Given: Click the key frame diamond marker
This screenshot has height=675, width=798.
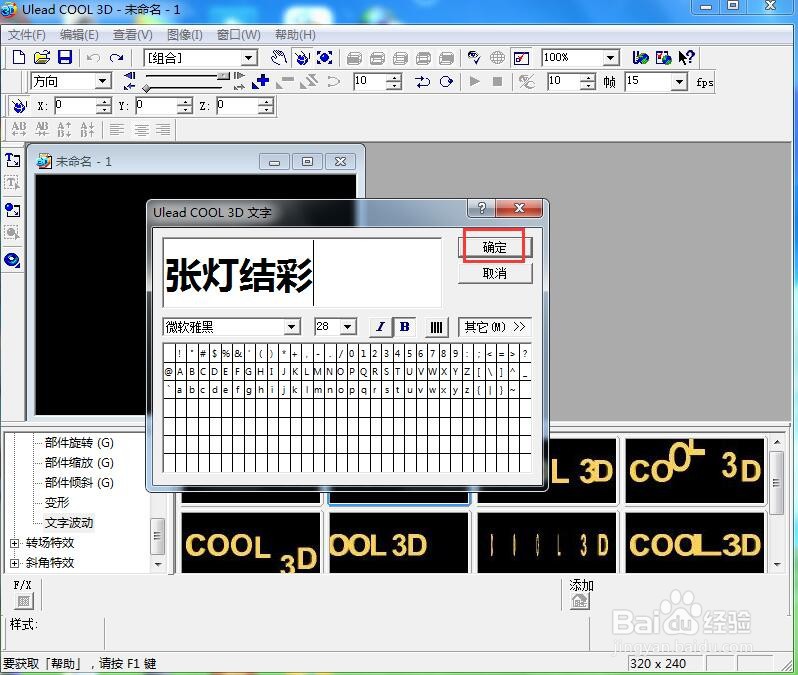Looking at the screenshot, I should (x=147, y=88).
